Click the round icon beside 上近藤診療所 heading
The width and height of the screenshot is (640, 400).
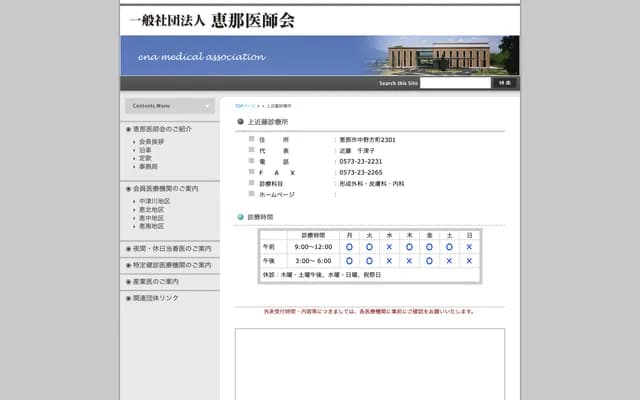pyautogui.click(x=240, y=122)
